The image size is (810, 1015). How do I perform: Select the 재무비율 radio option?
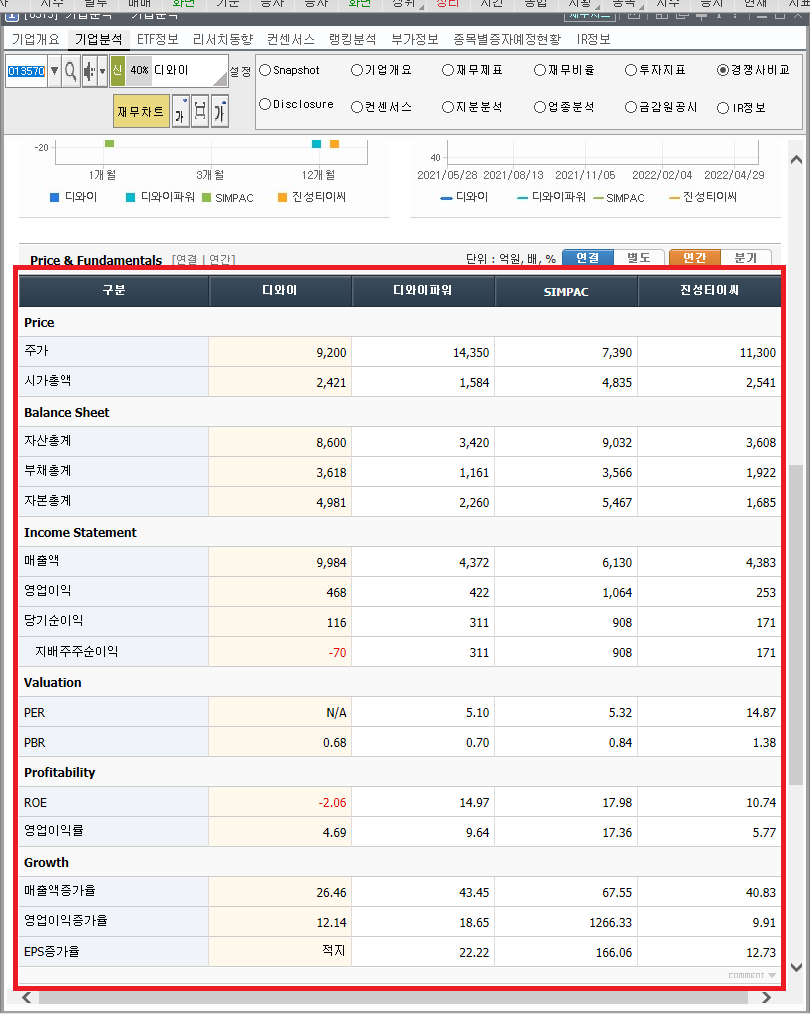click(540, 70)
